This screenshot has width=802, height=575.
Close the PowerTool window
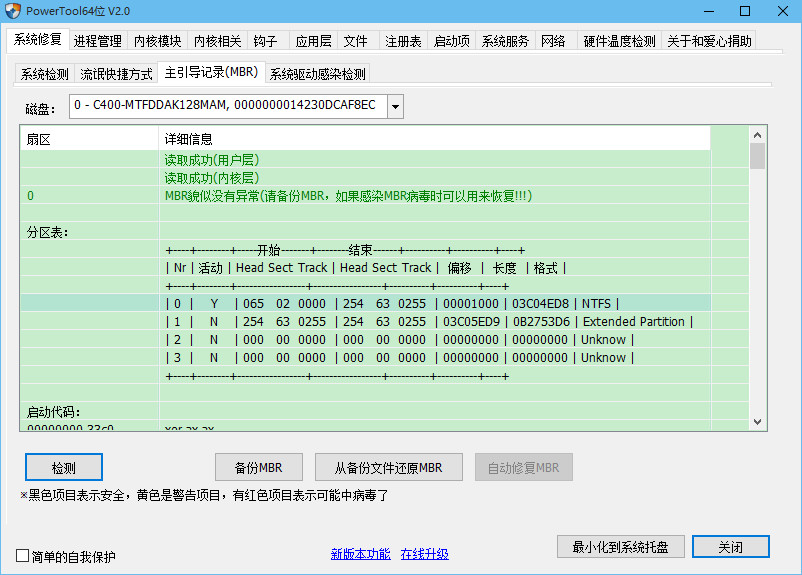click(x=783, y=11)
